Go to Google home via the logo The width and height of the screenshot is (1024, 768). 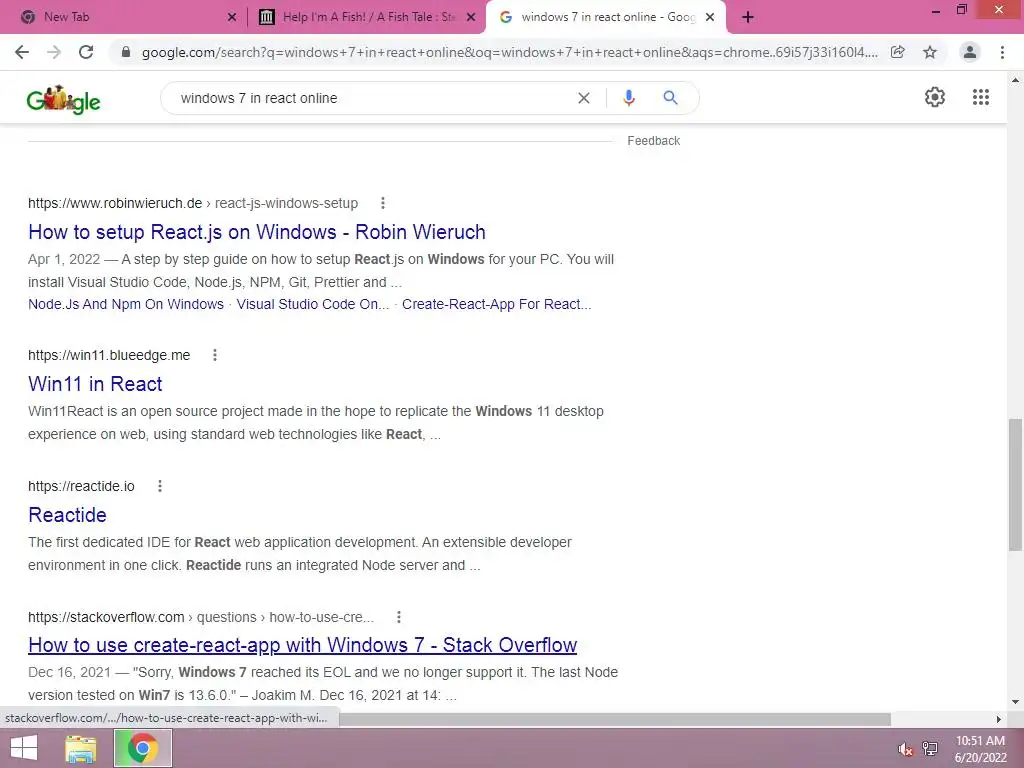click(63, 99)
